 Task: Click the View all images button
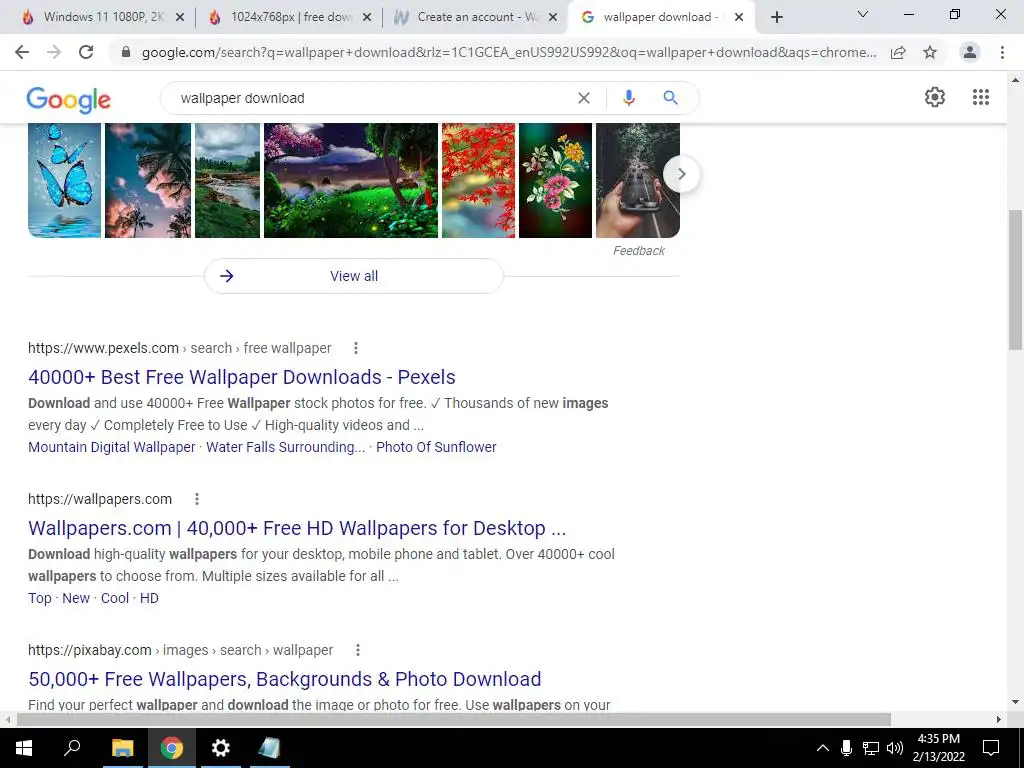[354, 276]
